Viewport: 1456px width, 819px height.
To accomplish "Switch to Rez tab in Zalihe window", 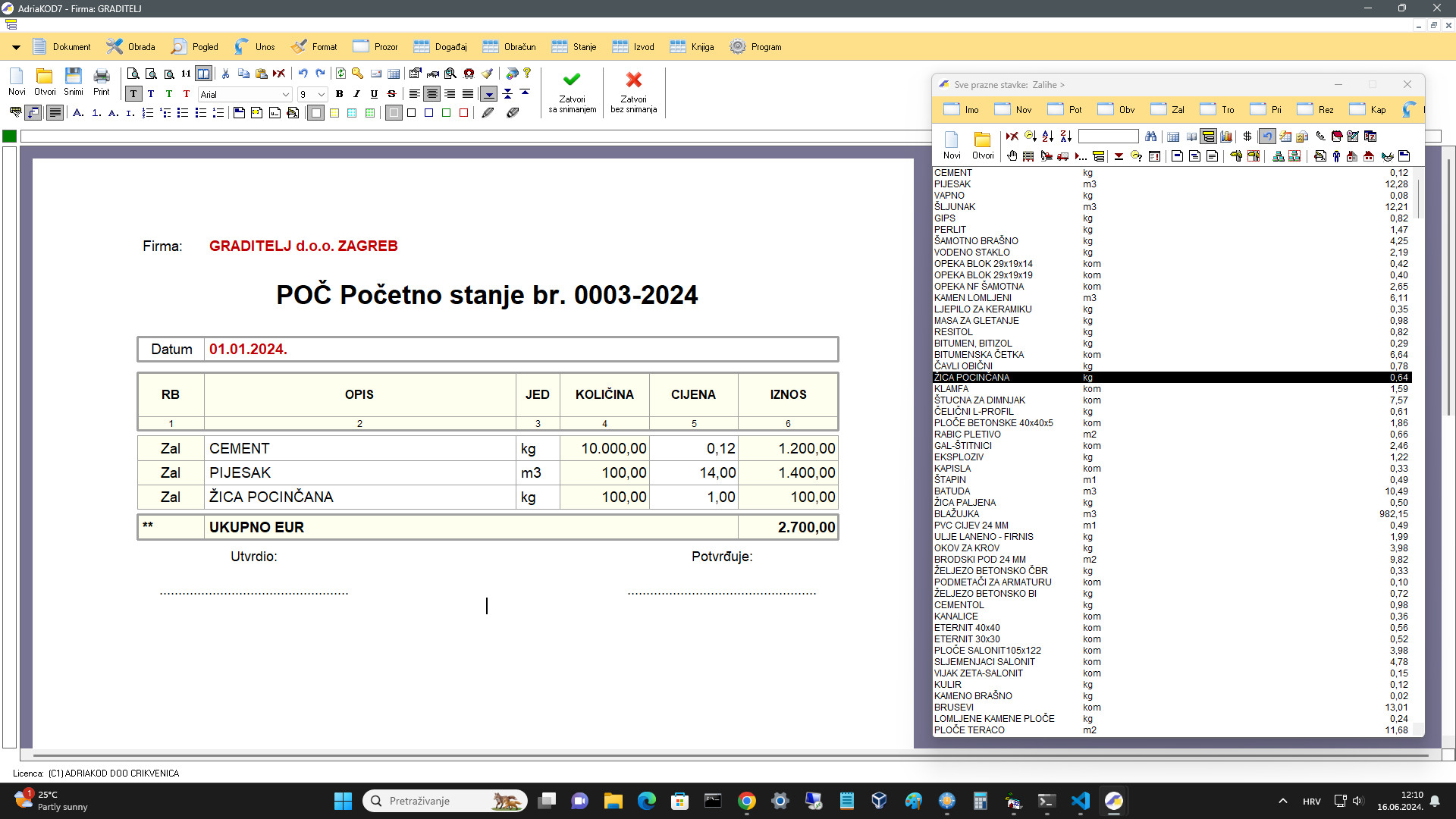I will pos(1316,109).
